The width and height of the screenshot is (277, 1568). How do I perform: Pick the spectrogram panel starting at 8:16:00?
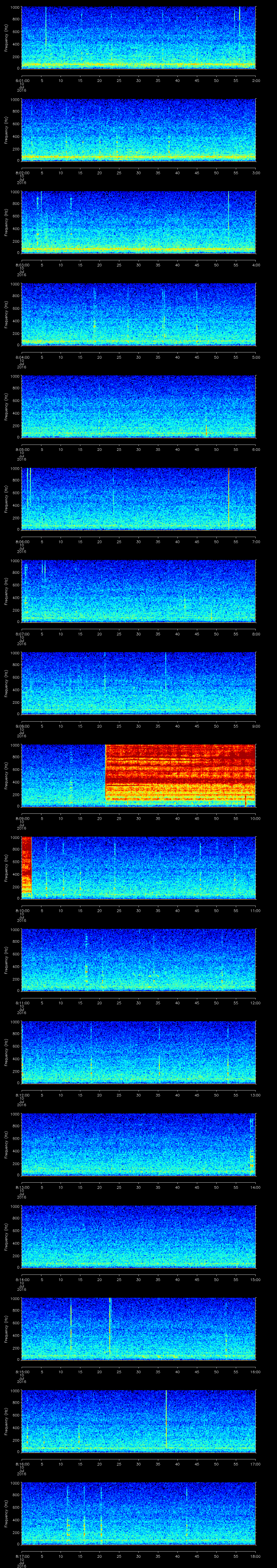pos(139,1421)
